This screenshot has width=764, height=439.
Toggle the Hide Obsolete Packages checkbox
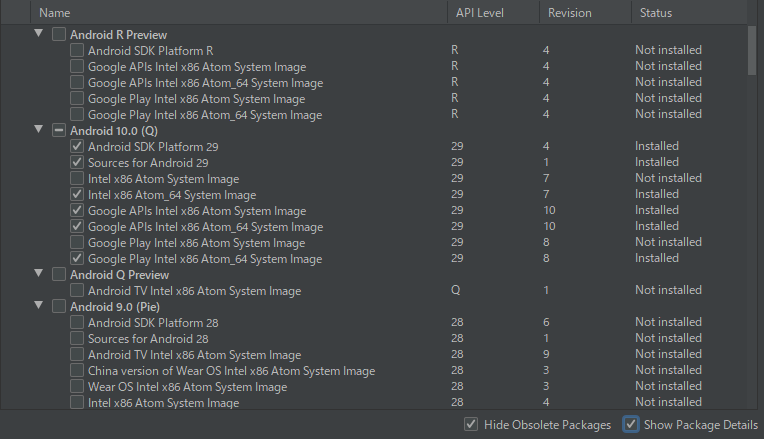click(x=471, y=425)
